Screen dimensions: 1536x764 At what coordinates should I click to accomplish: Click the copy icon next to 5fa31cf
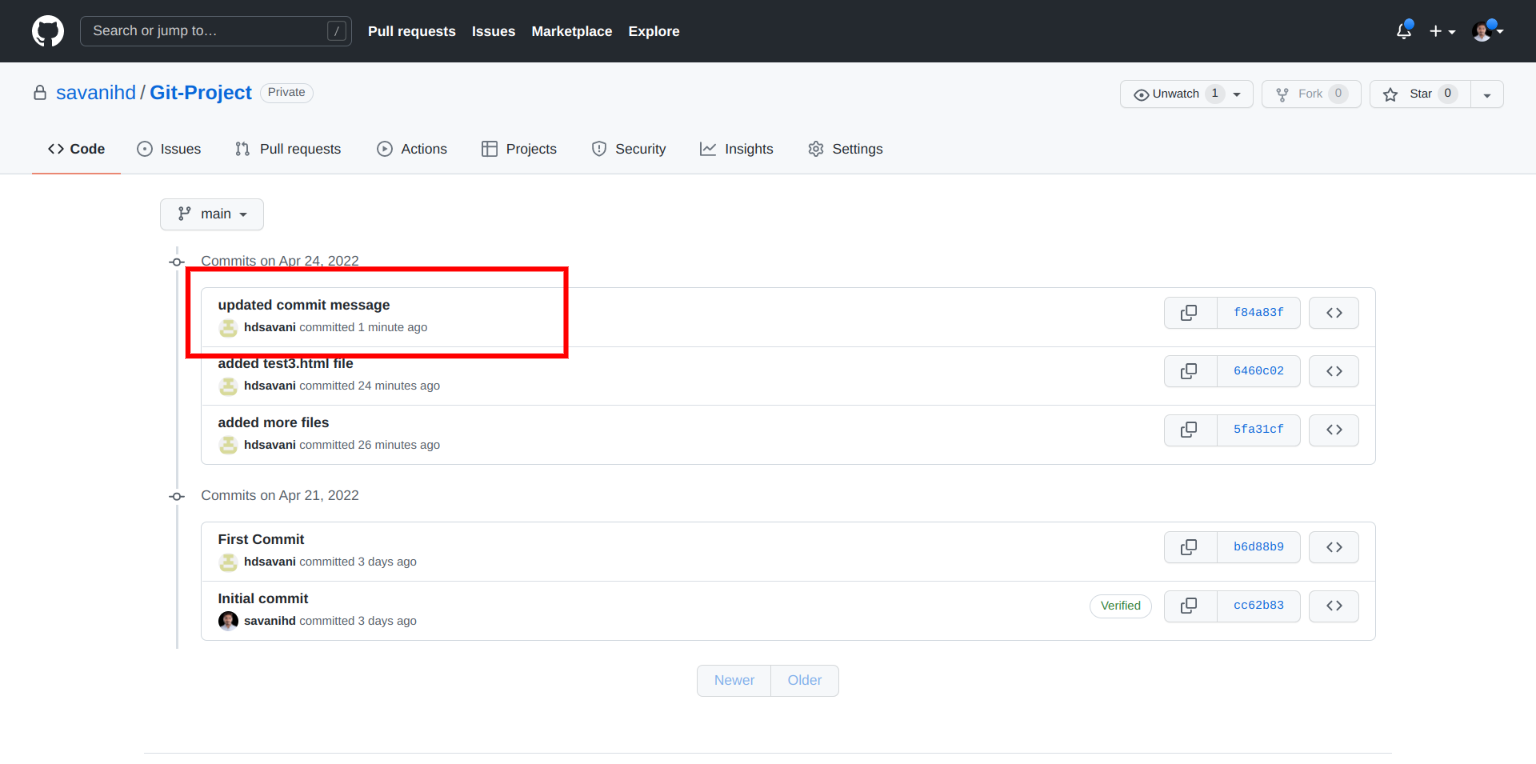[1190, 430]
